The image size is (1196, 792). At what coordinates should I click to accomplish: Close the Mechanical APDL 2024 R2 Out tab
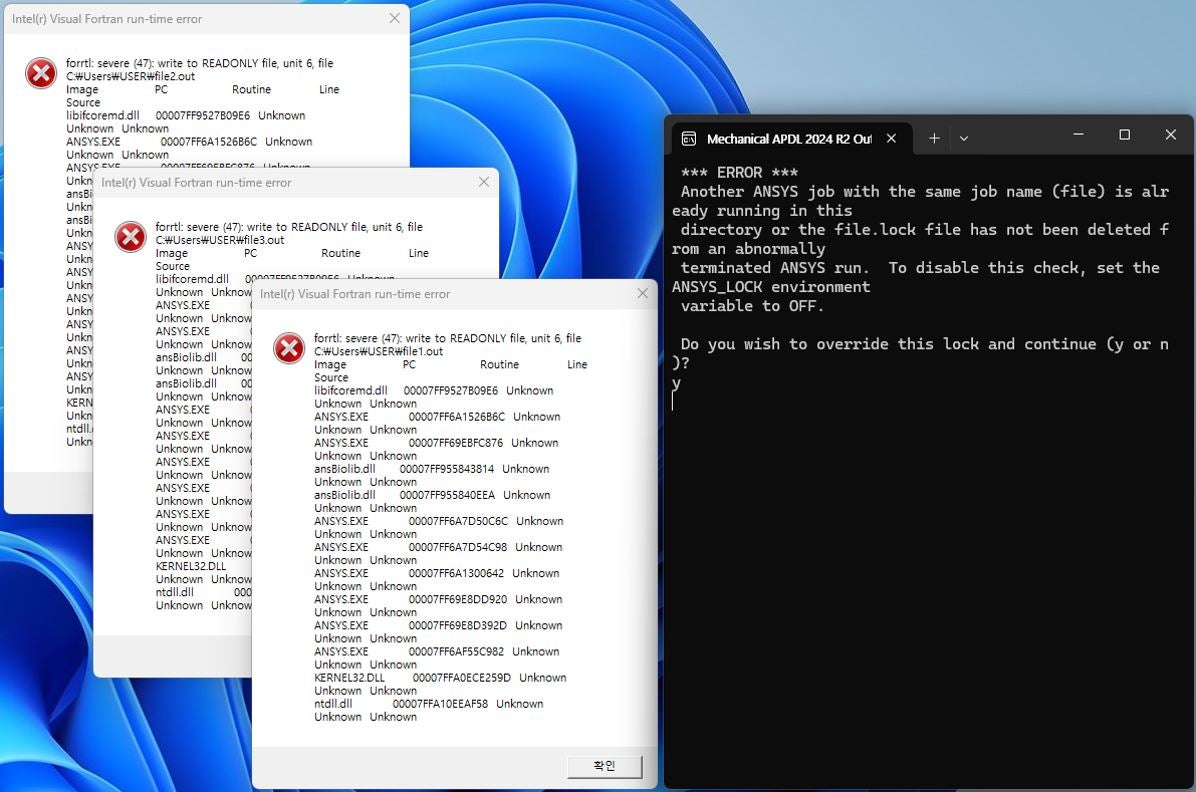pyautogui.click(x=891, y=138)
